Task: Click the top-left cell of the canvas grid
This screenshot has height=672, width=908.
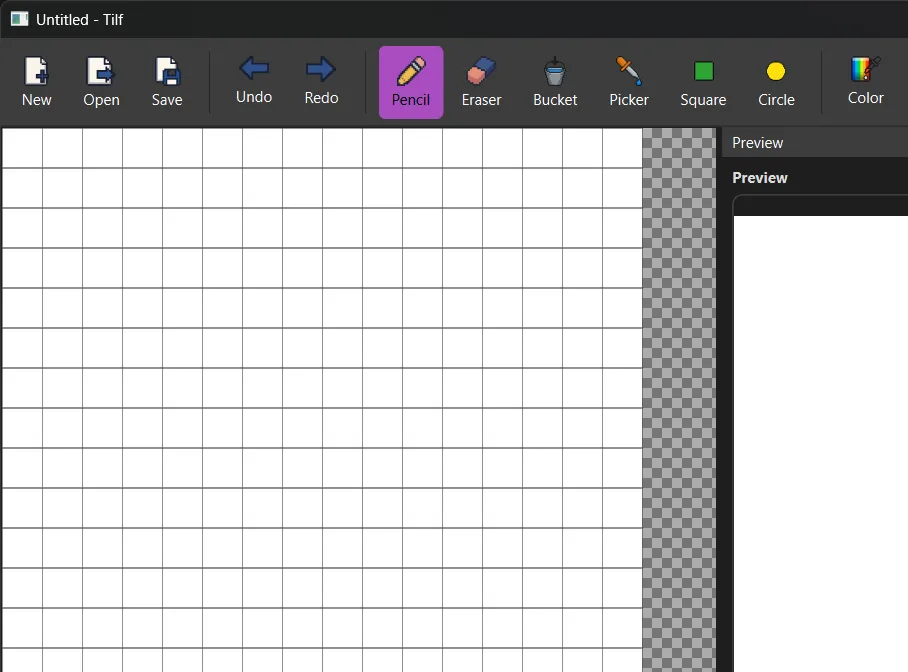Action: click(22, 148)
